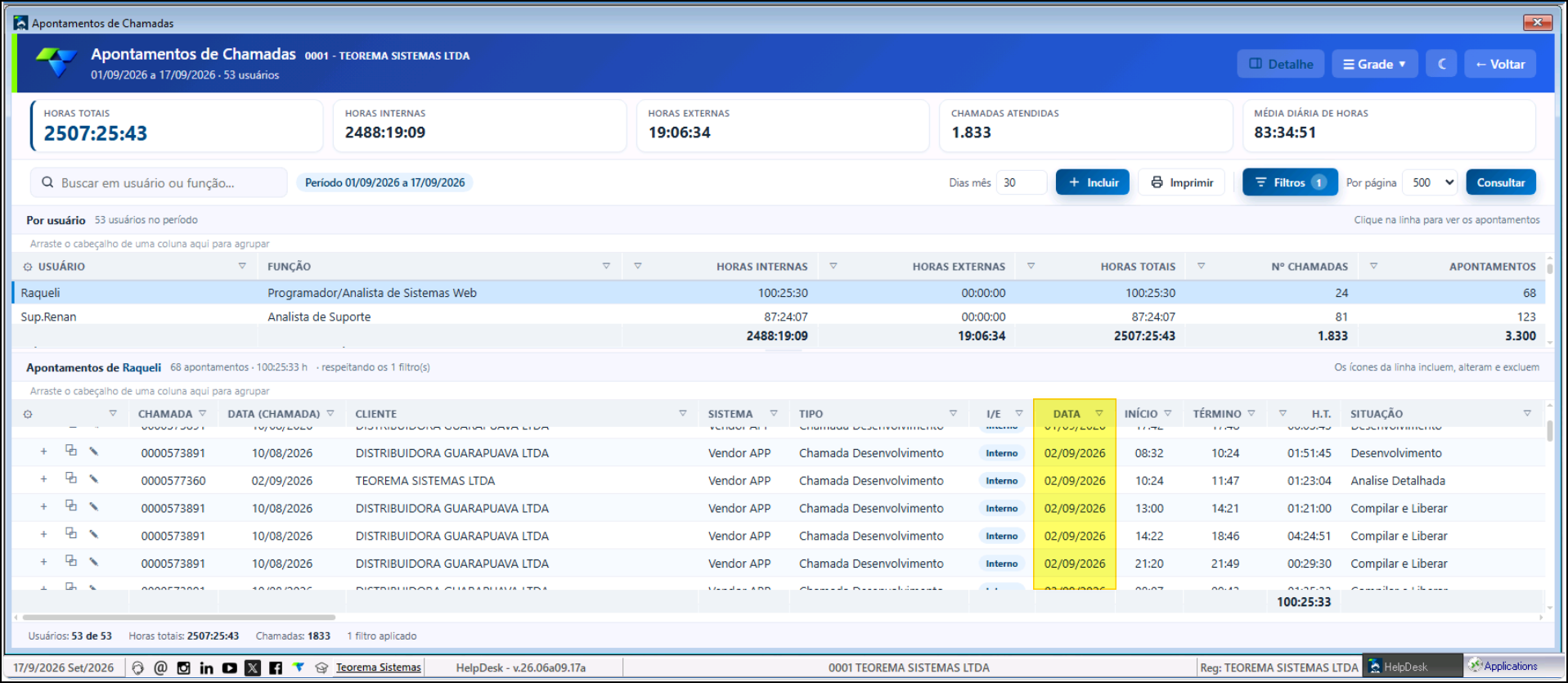This screenshot has height=683, width=1568.
Task: Open the X (Twitter) icon in status bar
Action: 253,667
